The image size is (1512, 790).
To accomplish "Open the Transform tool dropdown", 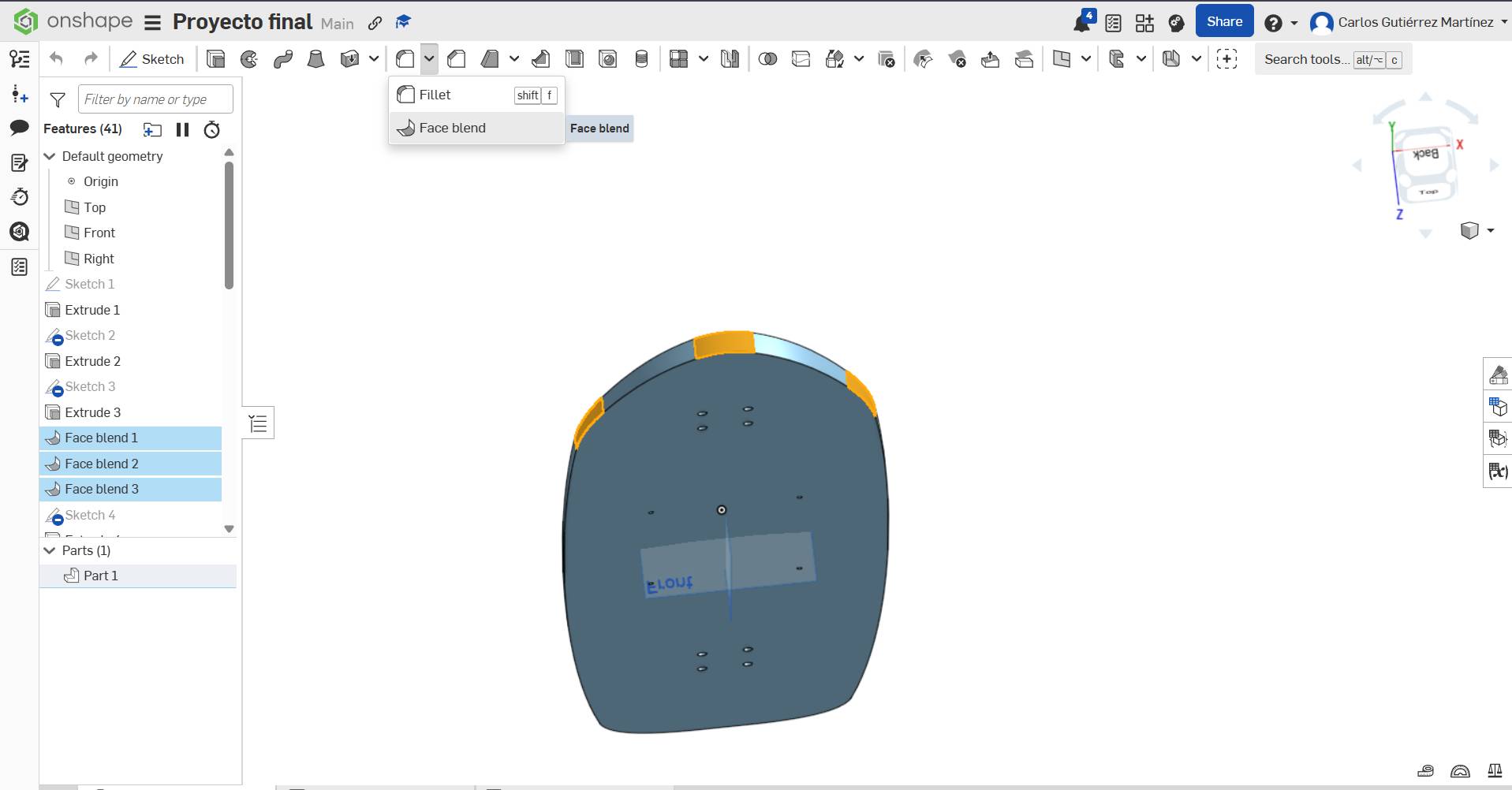I will coord(859,59).
